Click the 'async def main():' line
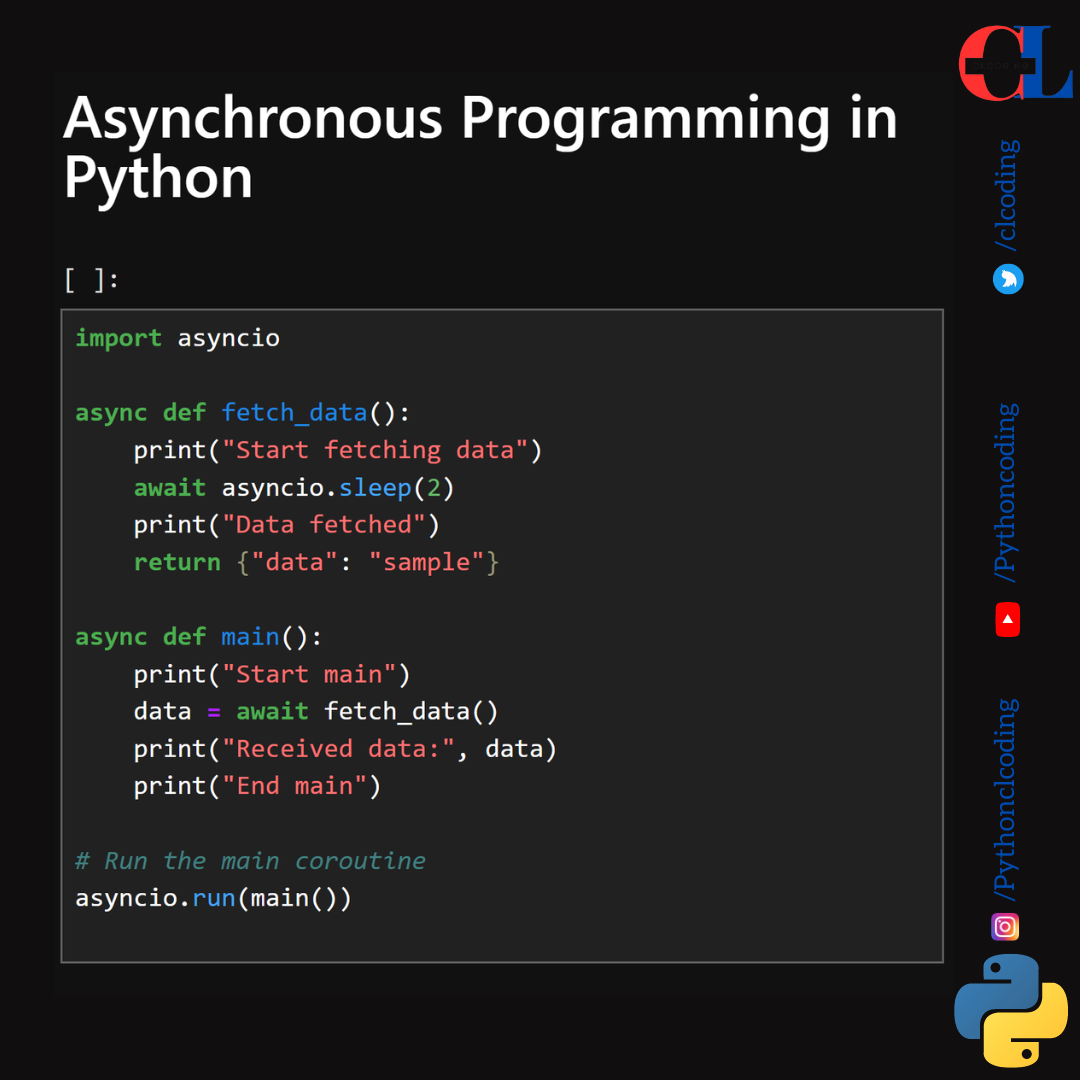Viewport: 1080px width, 1080px height. 198,637
